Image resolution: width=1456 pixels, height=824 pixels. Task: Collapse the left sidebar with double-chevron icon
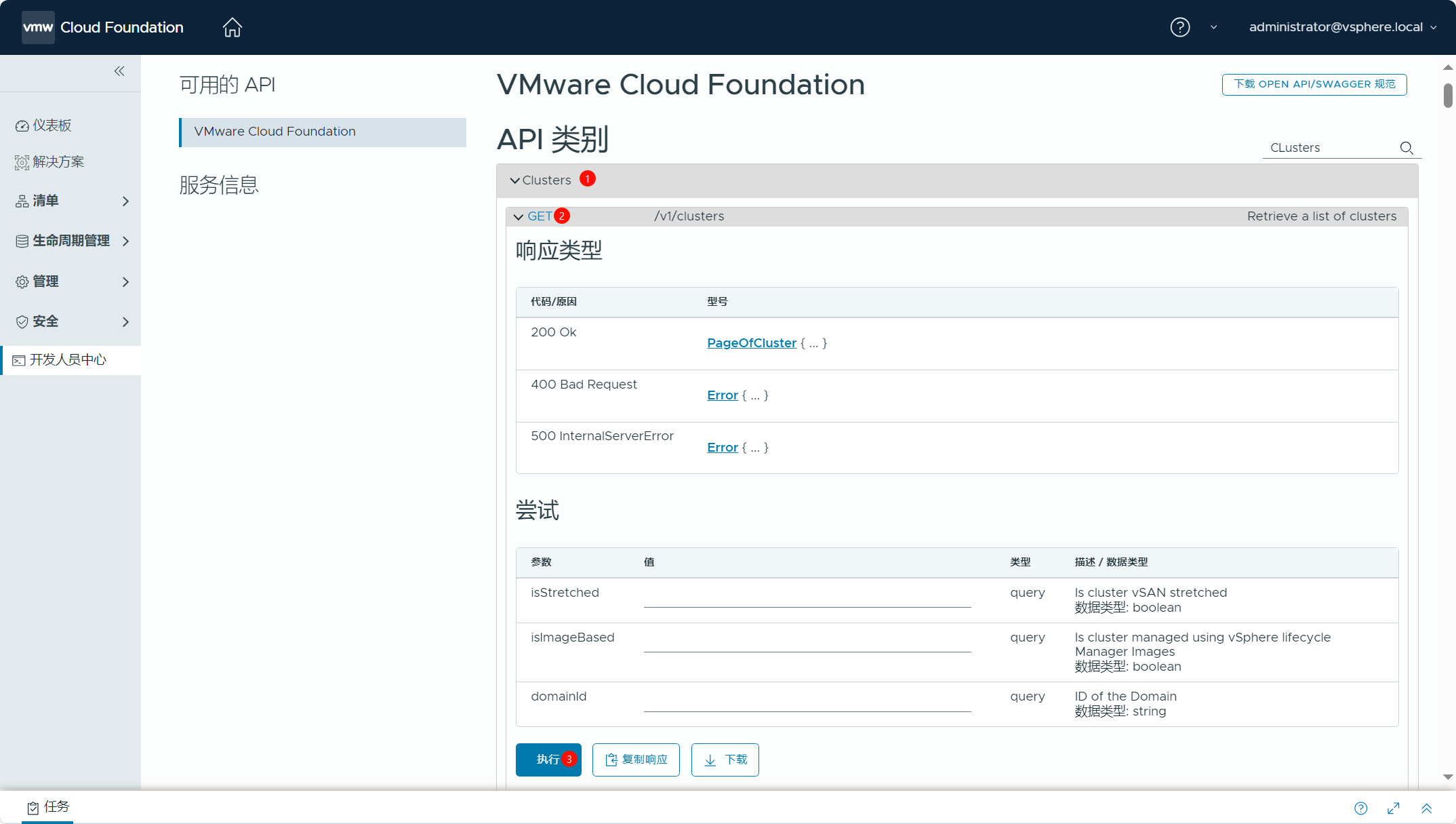pos(119,71)
